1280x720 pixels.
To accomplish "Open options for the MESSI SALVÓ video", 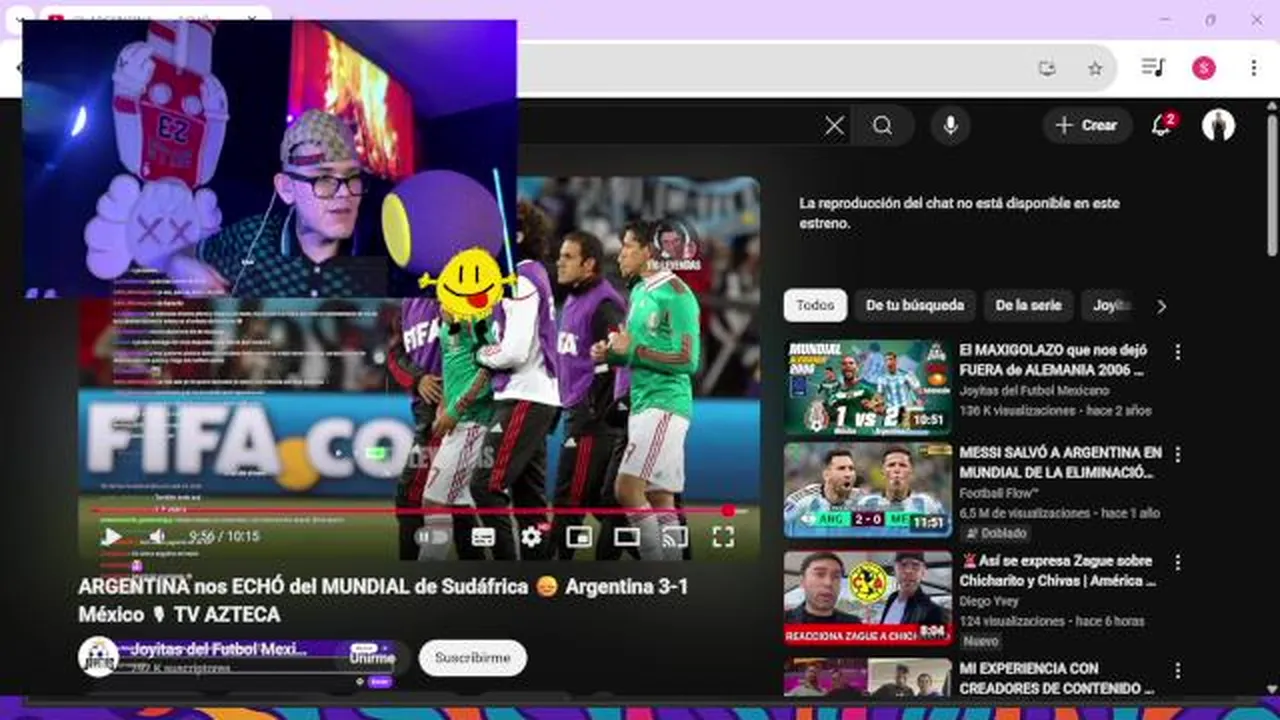I will pyautogui.click(x=1177, y=455).
